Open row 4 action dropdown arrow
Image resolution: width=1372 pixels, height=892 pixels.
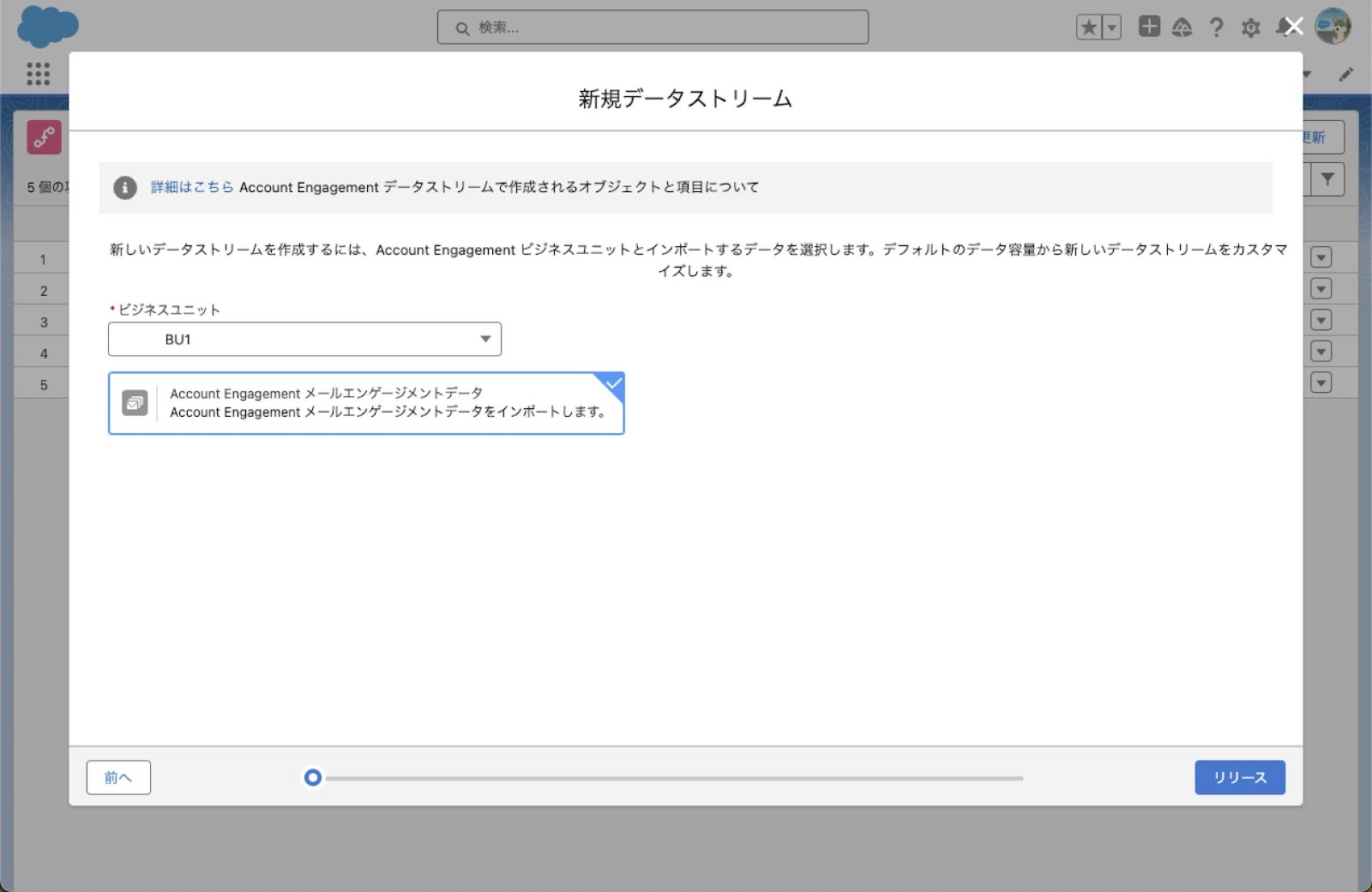click(x=1321, y=352)
